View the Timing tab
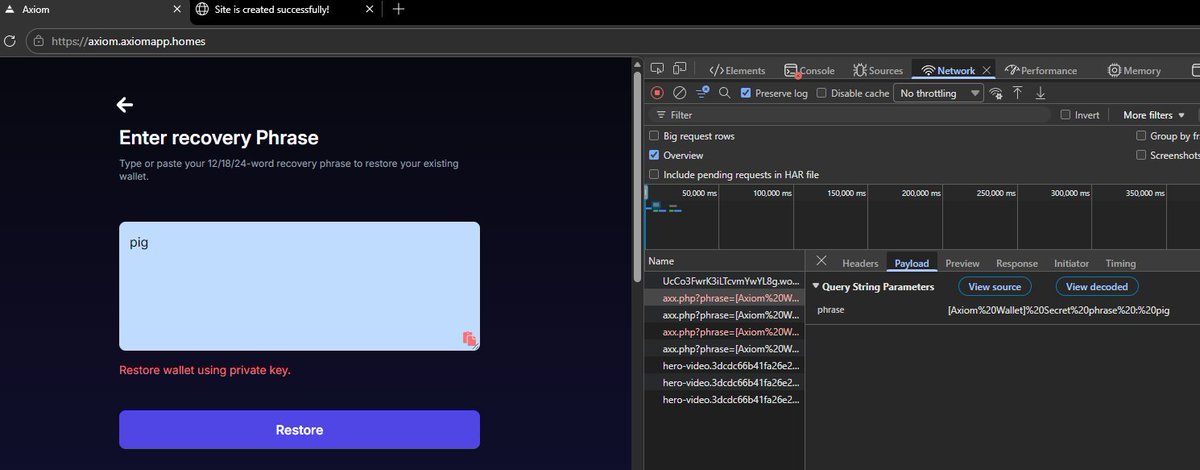The height and width of the screenshot is (470, 1200). pyautogui.click(x=1120, y=263)
